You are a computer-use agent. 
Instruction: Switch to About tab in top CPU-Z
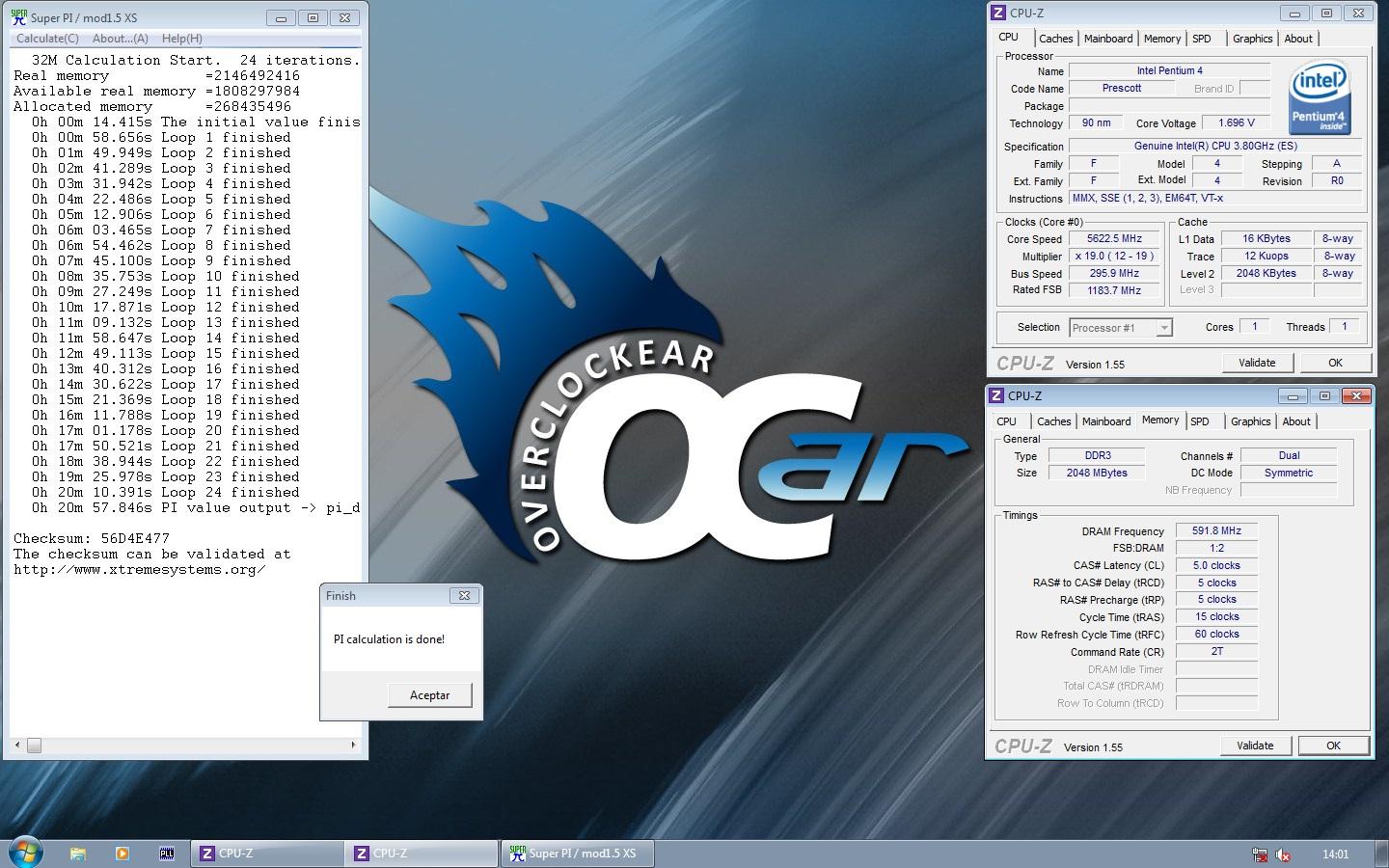(1298, 39)
